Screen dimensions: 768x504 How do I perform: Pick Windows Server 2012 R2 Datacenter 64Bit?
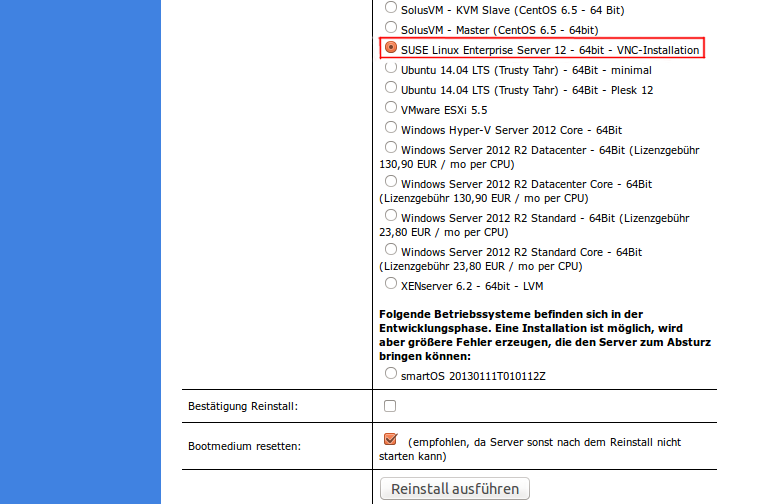(x=390, y=147)
